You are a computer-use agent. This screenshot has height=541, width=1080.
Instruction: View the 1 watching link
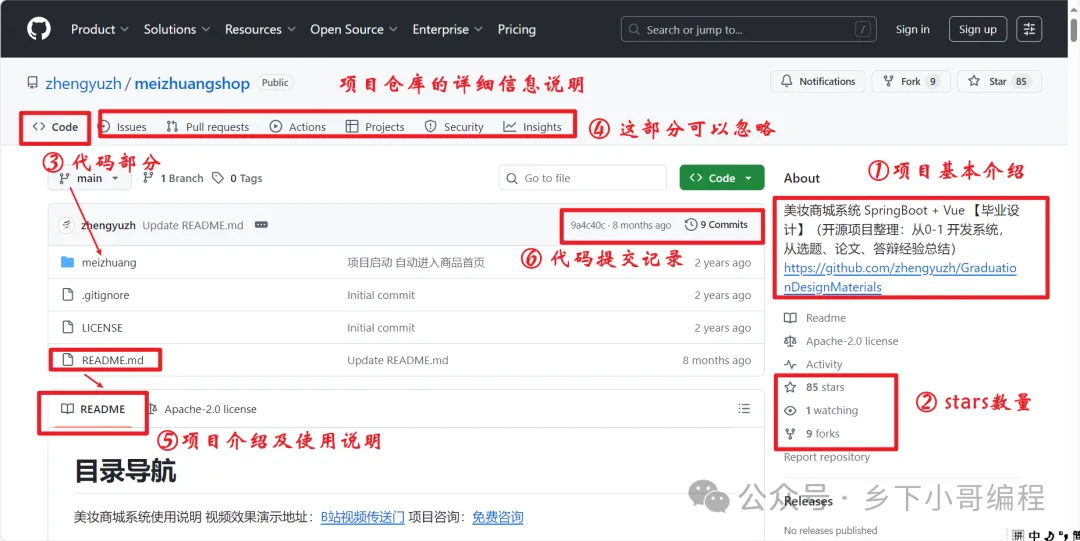[x=822, y=411]
